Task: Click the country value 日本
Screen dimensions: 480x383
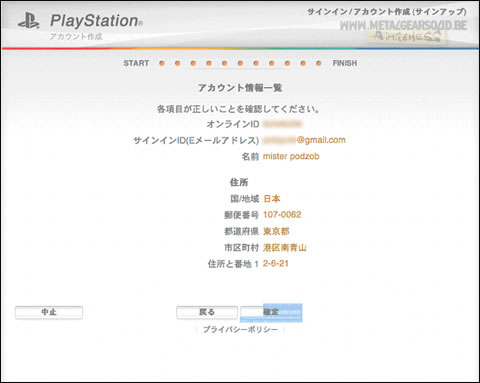Action: (x=272, y=199)
